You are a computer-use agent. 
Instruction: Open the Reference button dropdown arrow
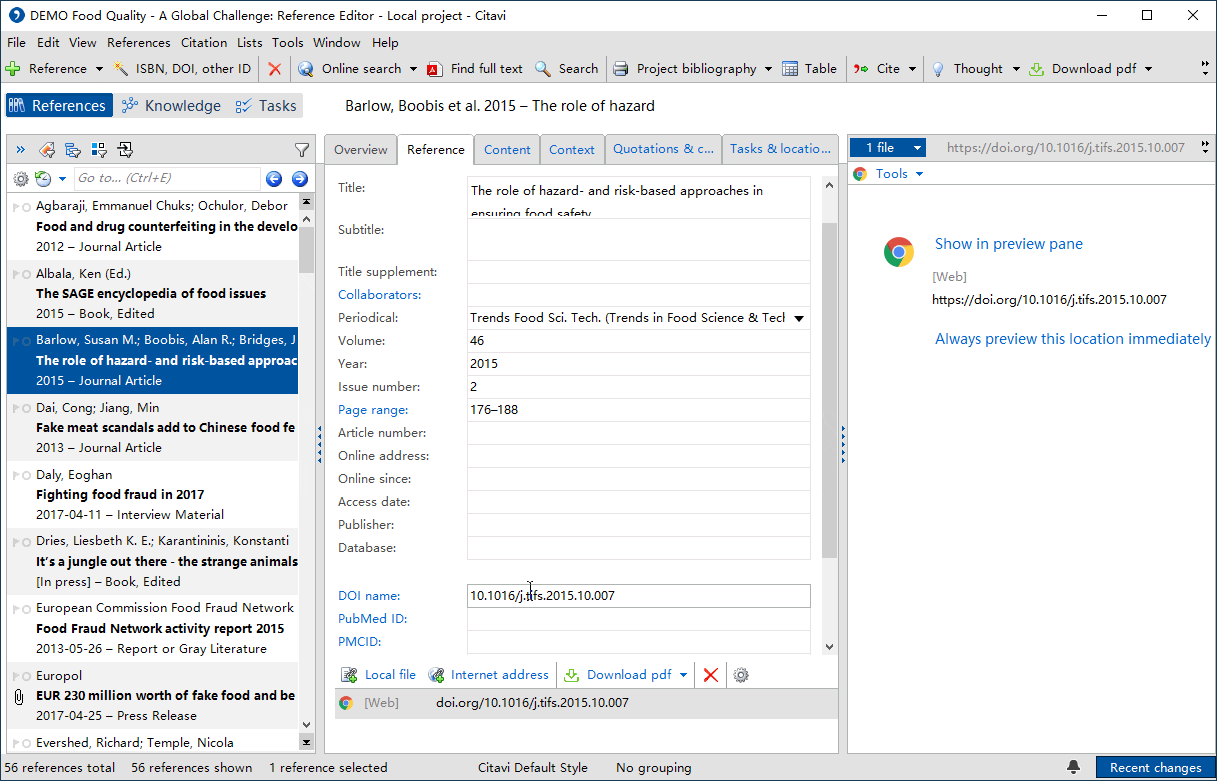pyautogui.click(x=99, y=69)
